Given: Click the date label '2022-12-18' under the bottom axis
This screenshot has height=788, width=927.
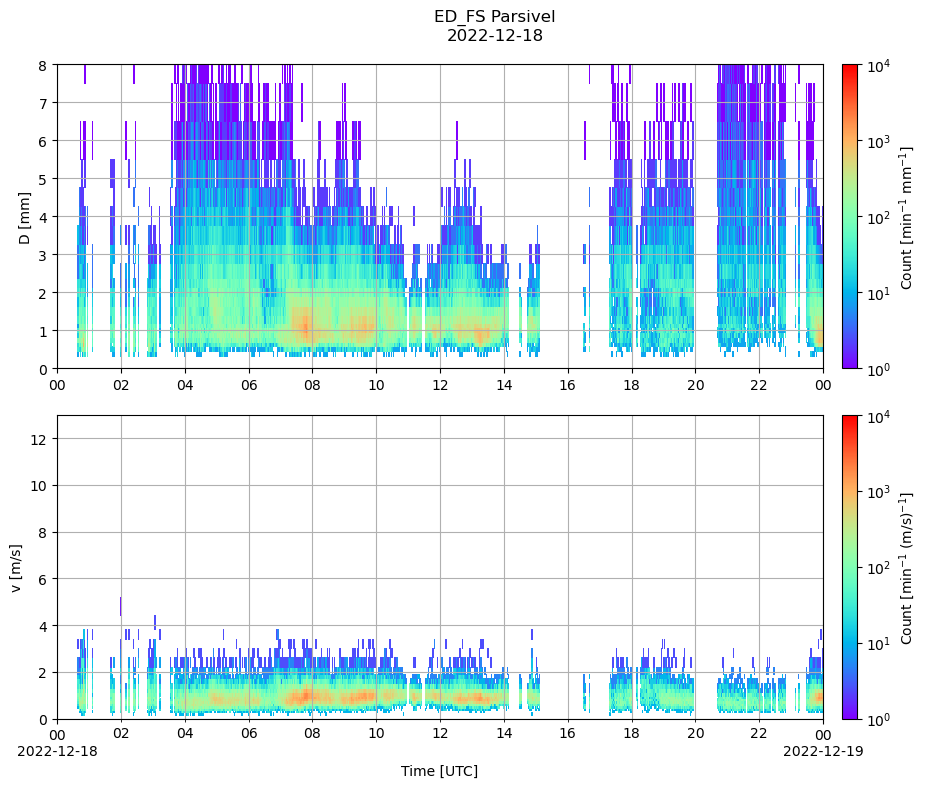Looking at the screenshot, I should click(57, 751).
